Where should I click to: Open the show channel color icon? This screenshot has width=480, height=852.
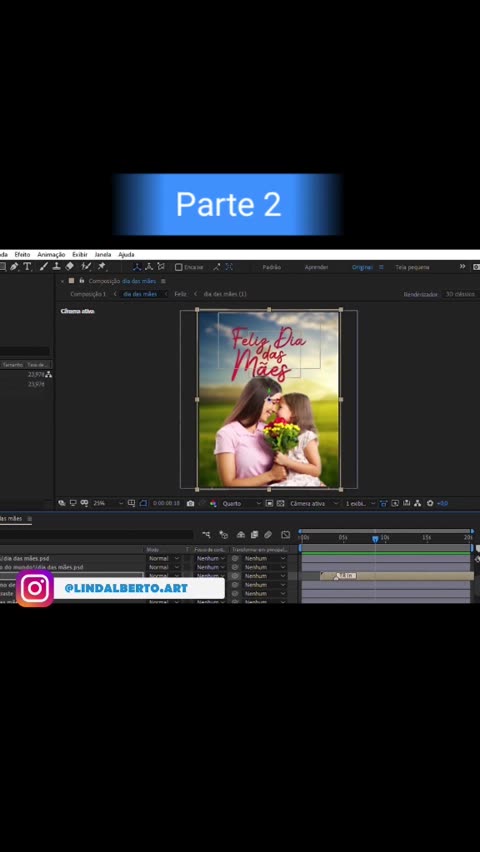pos(213,504)
